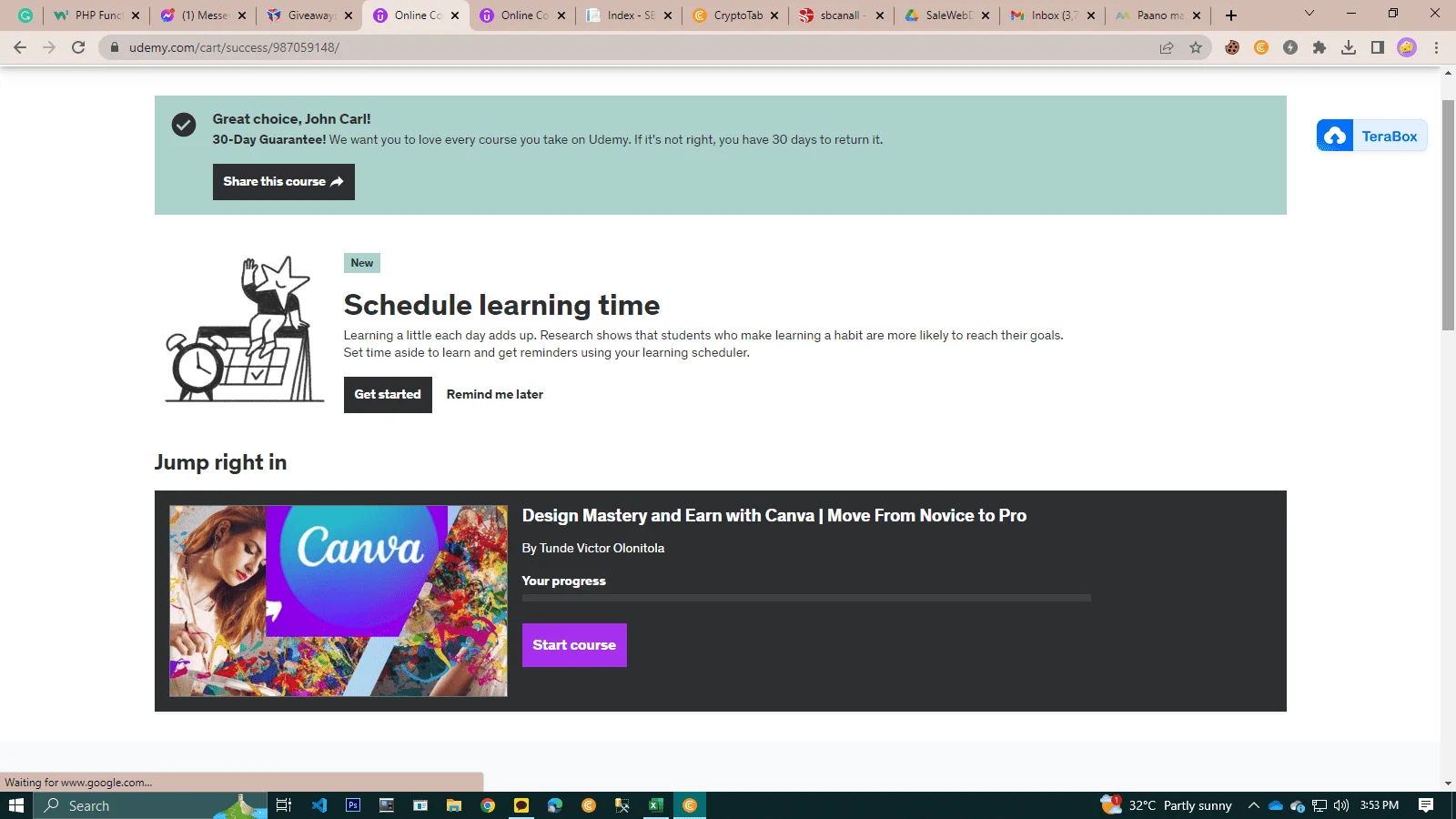
Task: Click the page vertical scrollbar
Action: [1448, 215]
